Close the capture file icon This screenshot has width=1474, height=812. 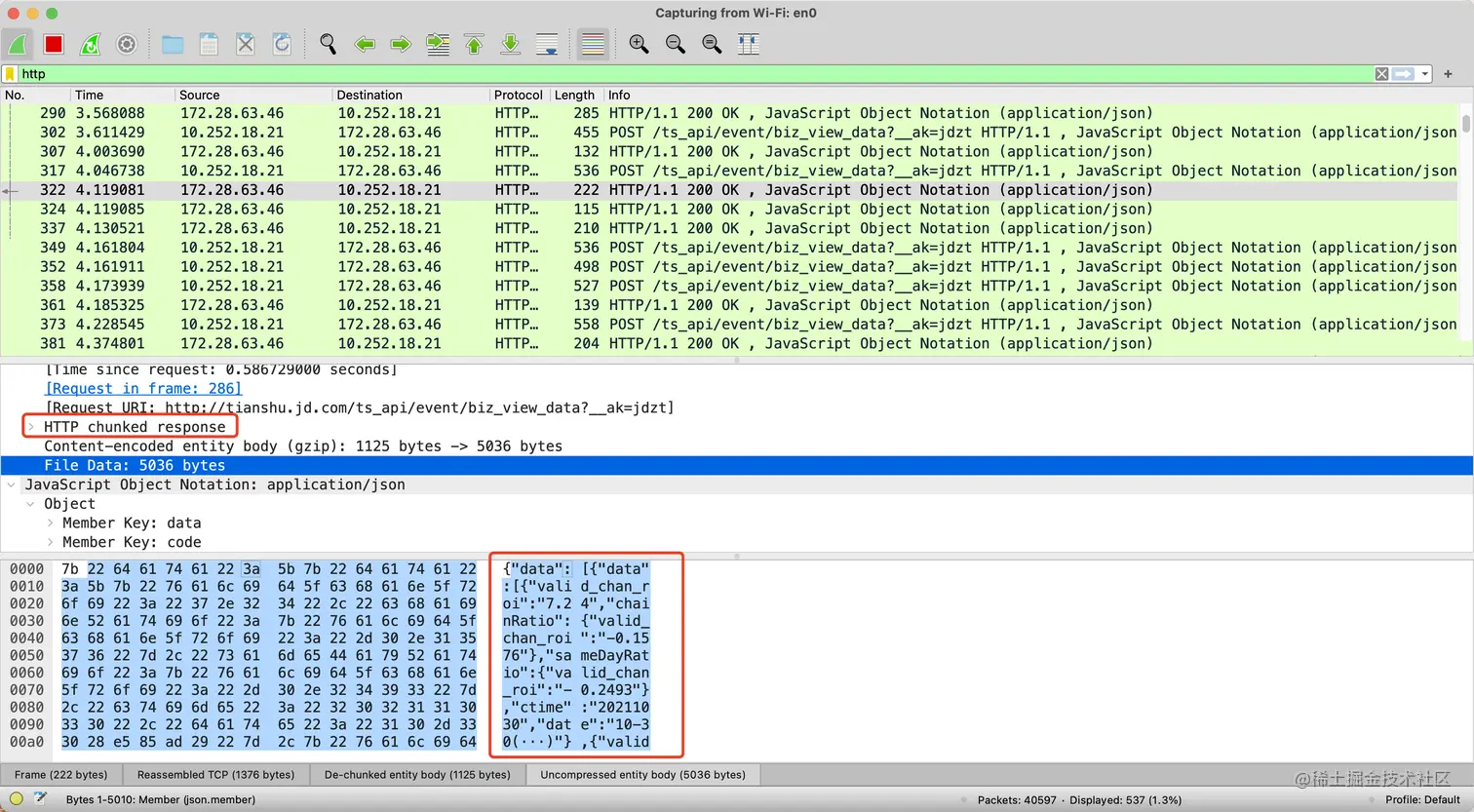pos(246,44)
